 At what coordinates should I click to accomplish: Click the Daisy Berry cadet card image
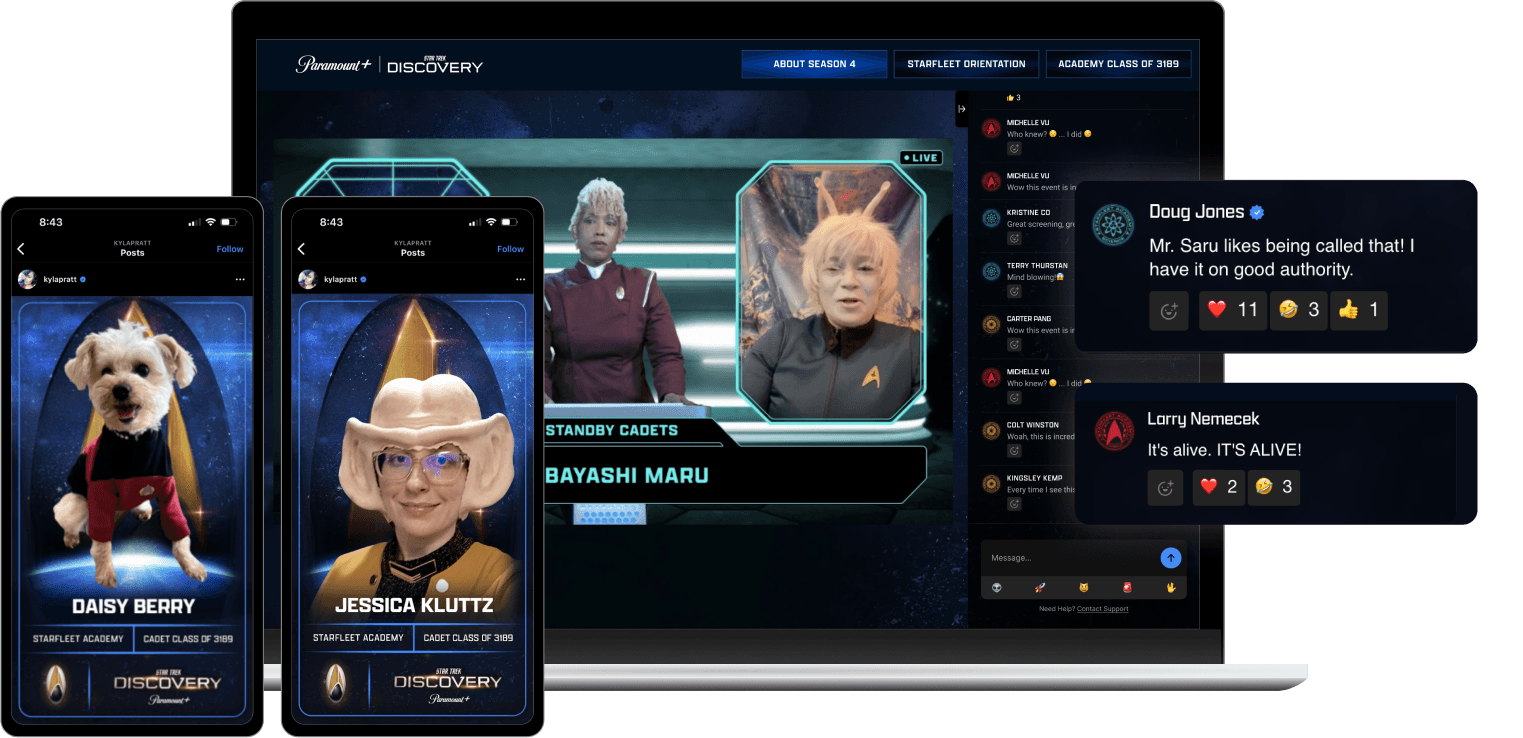click(133, 508)
